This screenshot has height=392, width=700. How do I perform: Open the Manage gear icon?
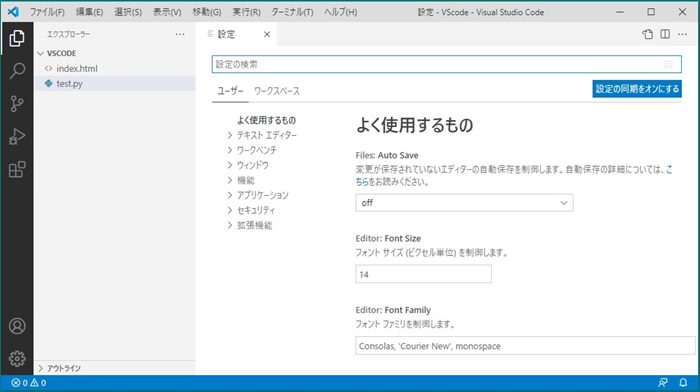pos(17,359)
